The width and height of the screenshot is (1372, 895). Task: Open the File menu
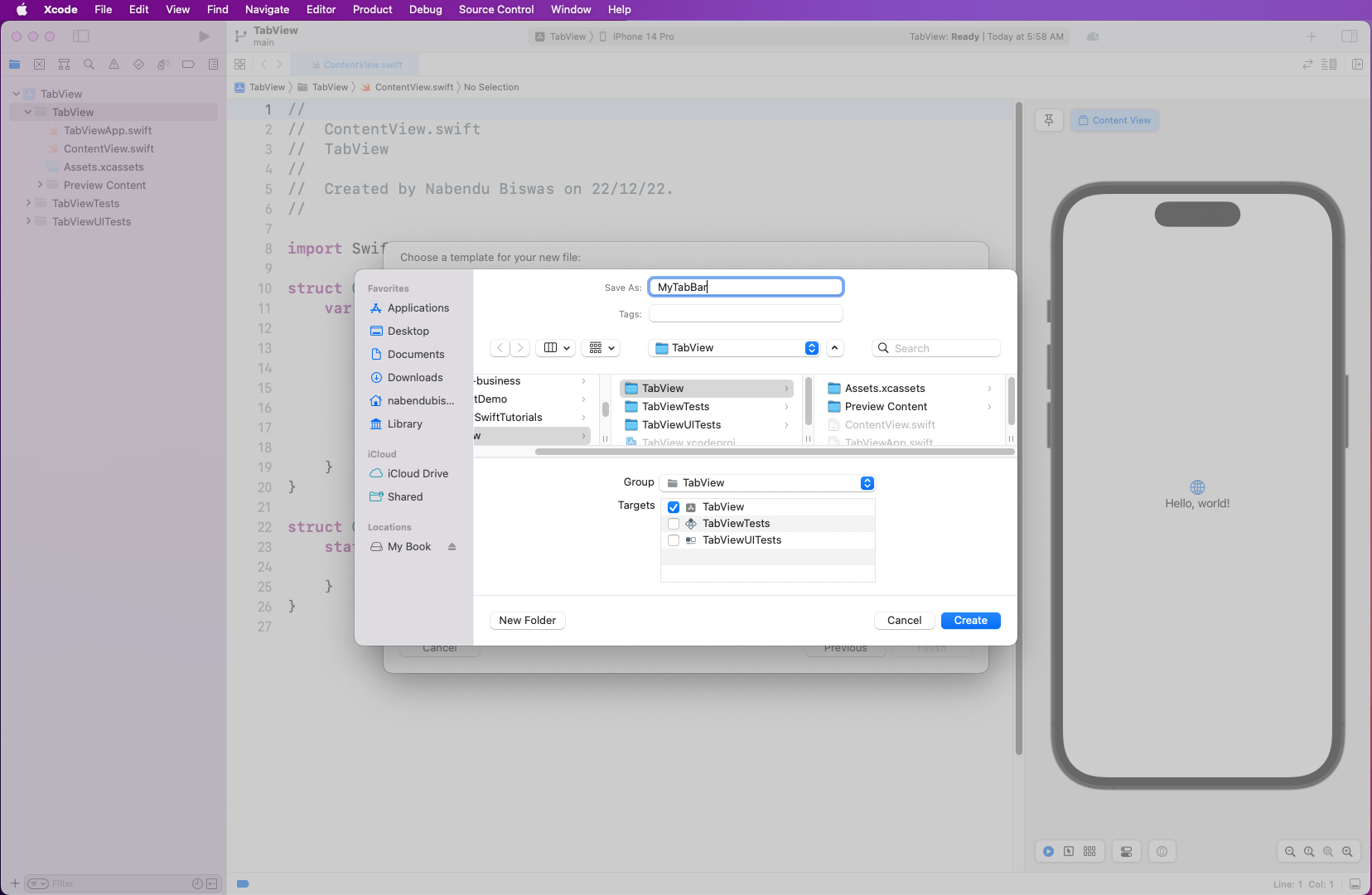(x=104, y=10)
